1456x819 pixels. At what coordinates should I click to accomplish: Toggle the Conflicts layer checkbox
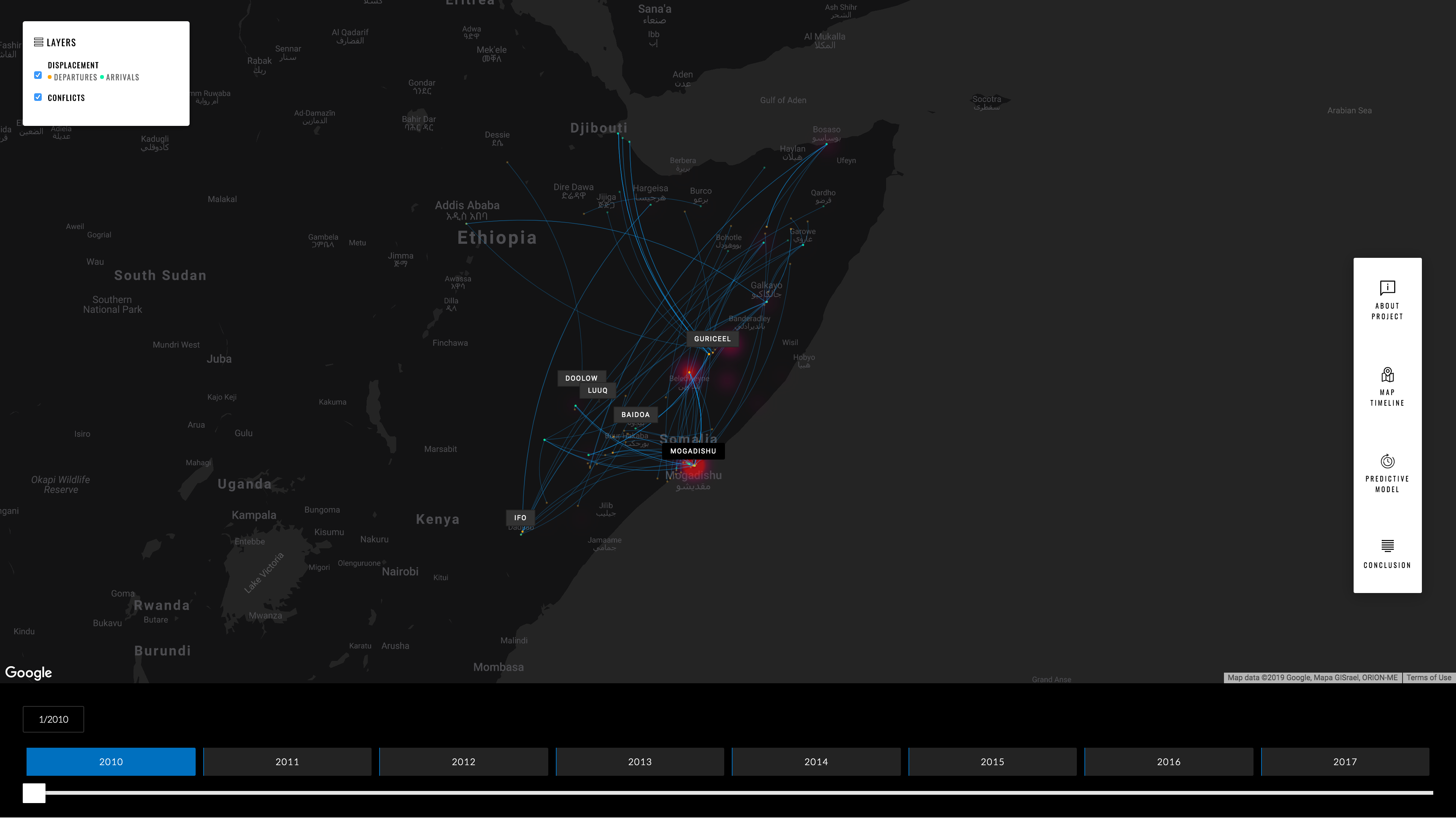38,97
